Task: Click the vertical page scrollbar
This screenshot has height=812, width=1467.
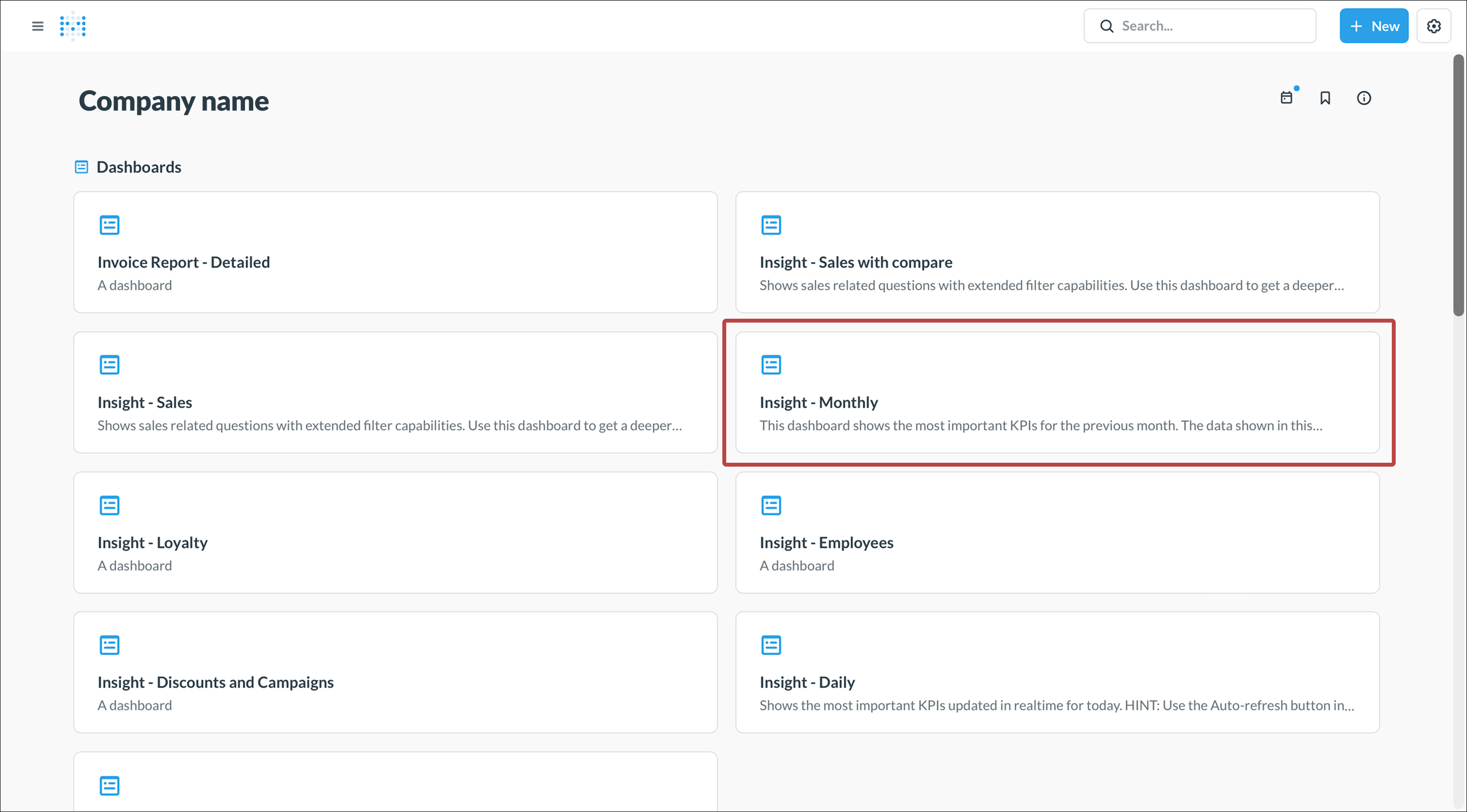Action: coord(1458,185)
